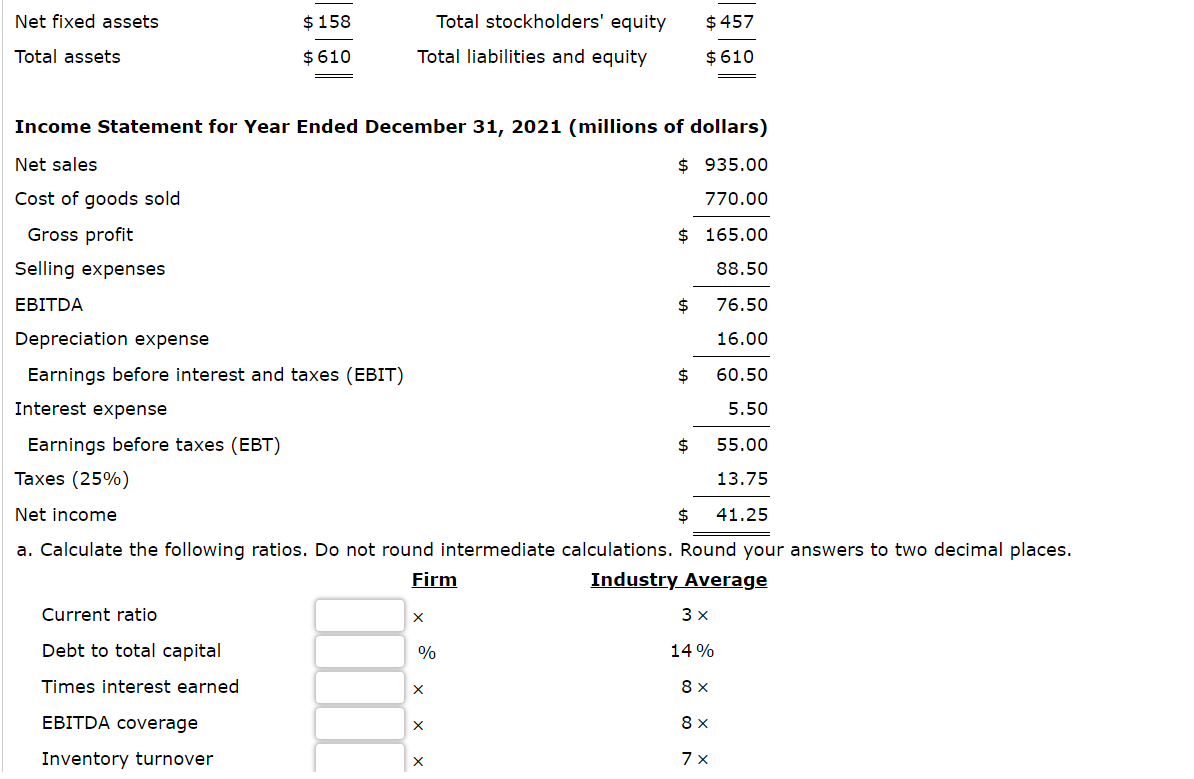Click the Firm column heading

434,579
